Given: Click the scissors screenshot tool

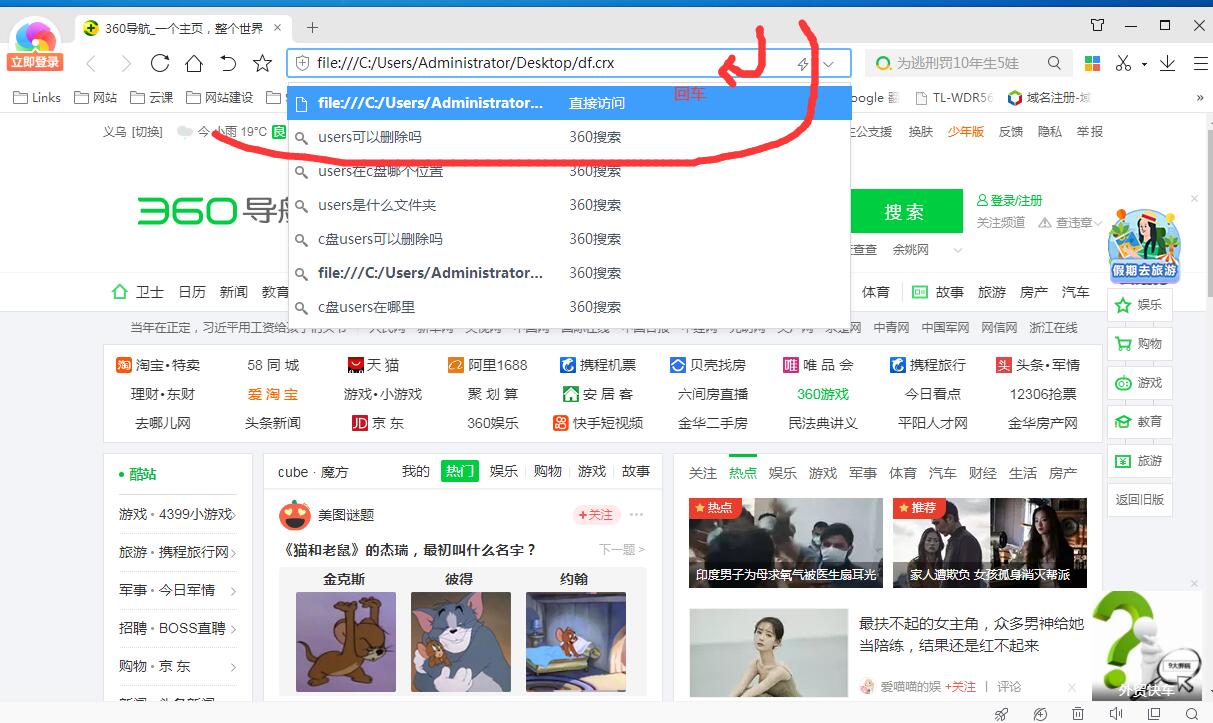Looking at the screenshot, I should click(1124, 63).
